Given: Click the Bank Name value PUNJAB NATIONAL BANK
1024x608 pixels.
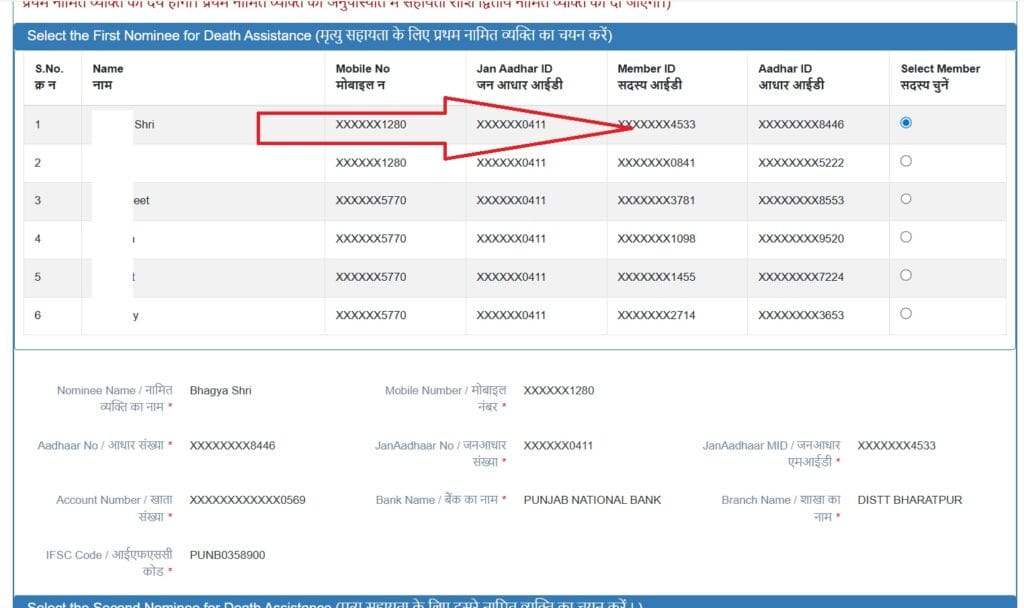Looking at the screenshot, I should pos(592,500).
